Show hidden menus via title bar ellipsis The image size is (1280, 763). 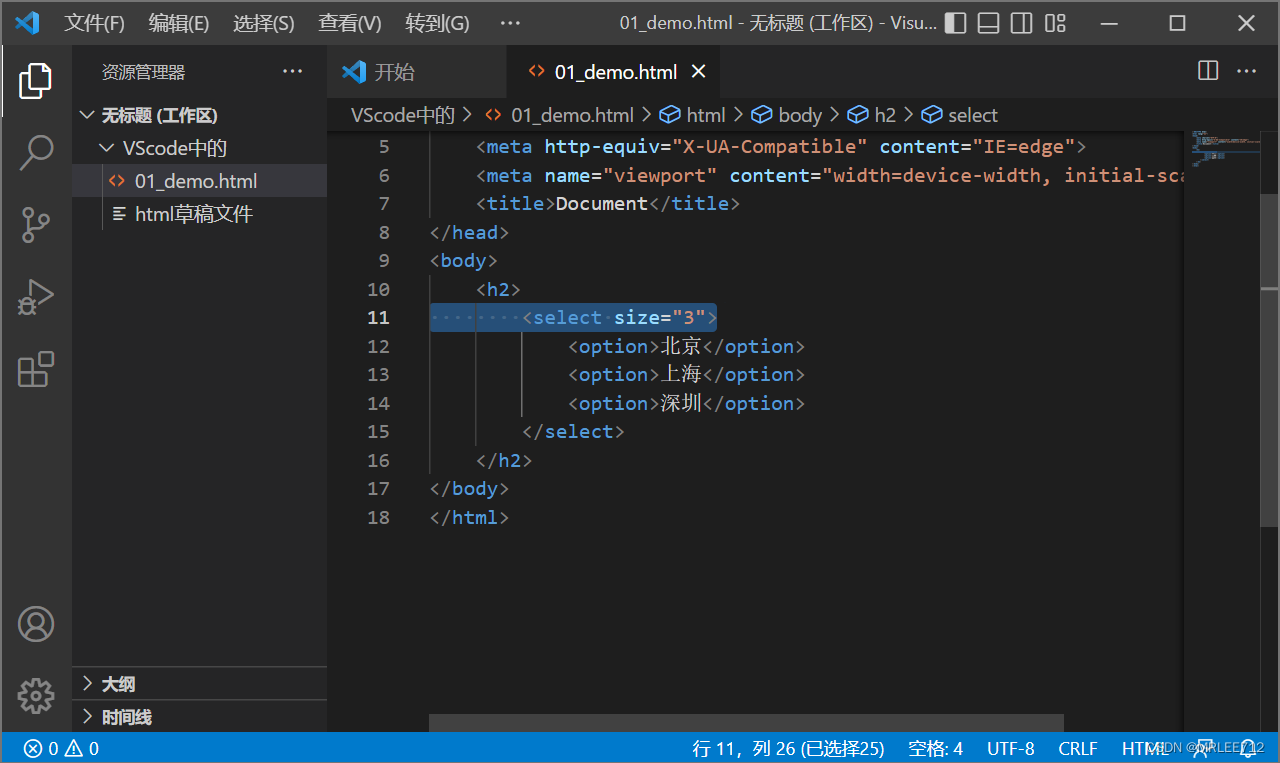click(x=510, y=23)
